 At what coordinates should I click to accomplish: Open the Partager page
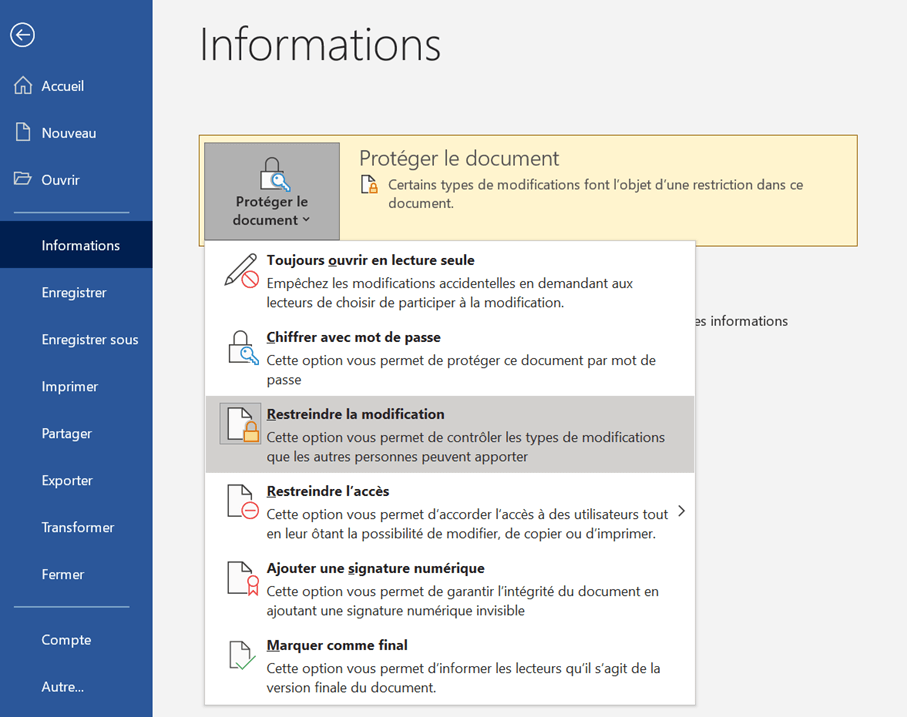(76, 433)
